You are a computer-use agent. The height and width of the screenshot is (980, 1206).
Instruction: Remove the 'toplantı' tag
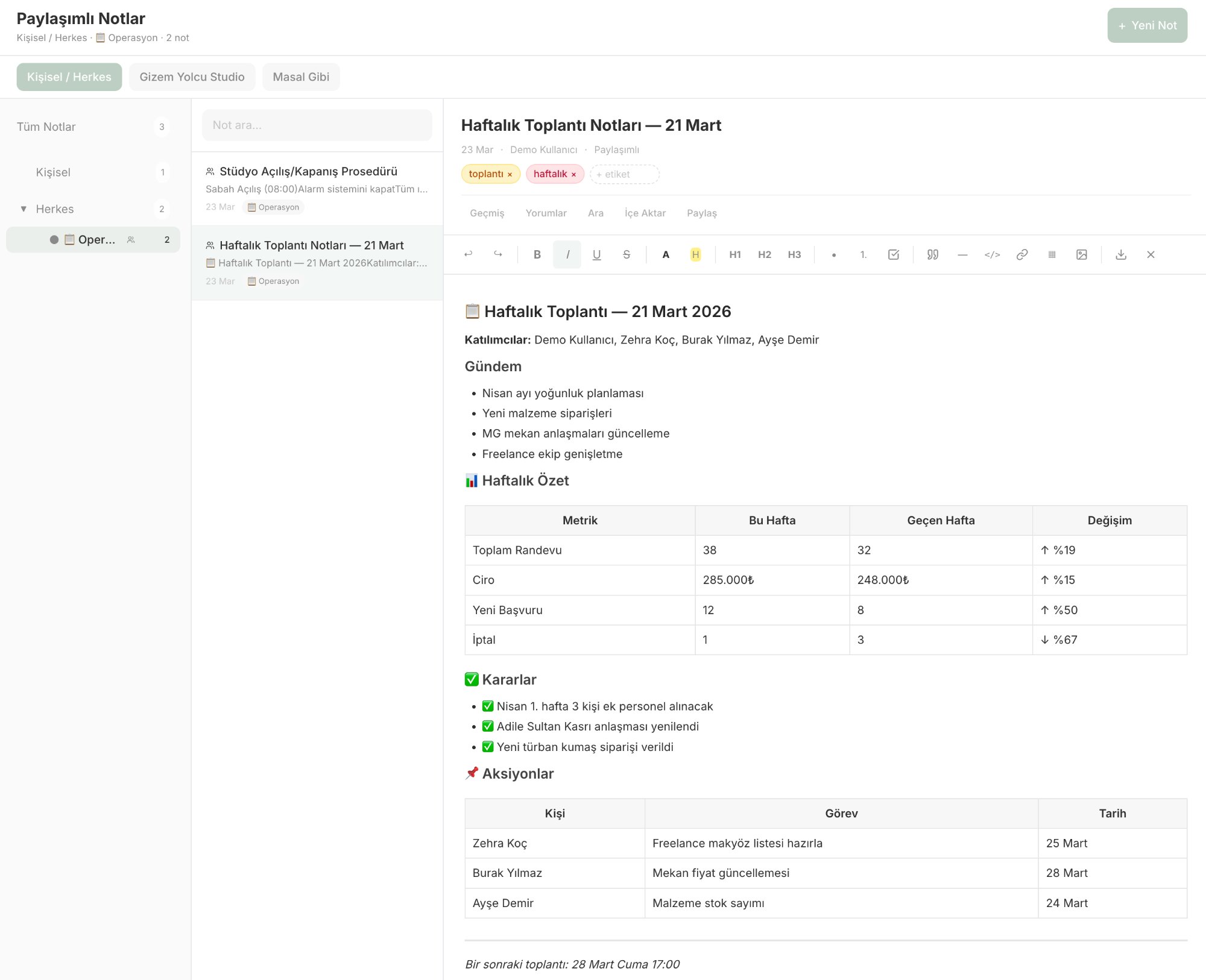click(510, 175)
